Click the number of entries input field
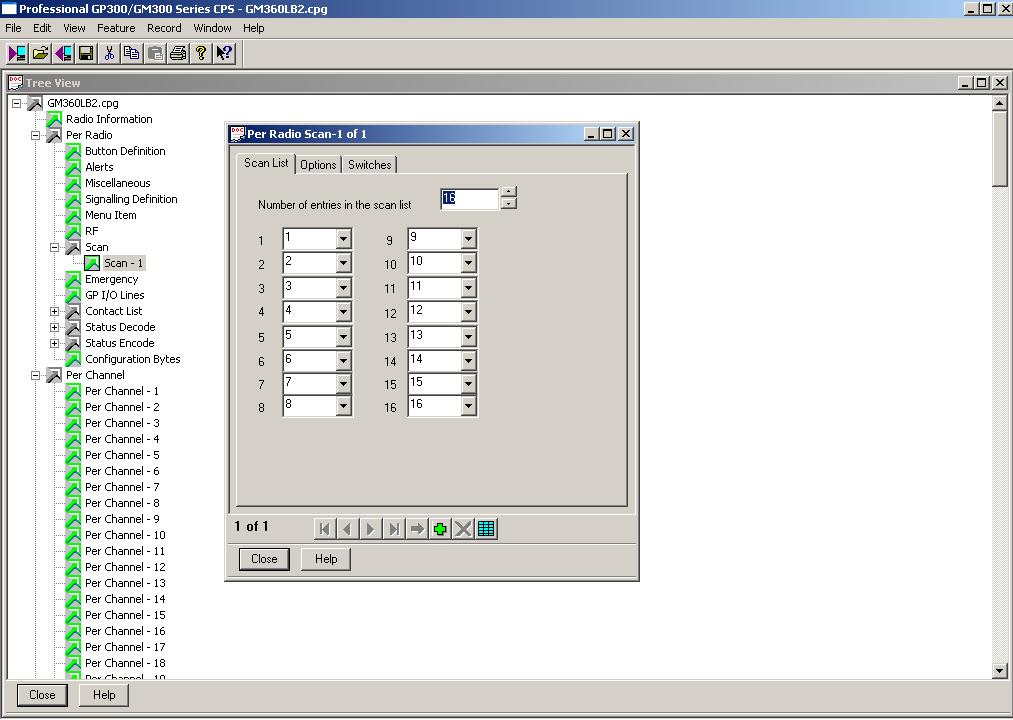Screen dimensions: 1013x720 coord(470,198)
